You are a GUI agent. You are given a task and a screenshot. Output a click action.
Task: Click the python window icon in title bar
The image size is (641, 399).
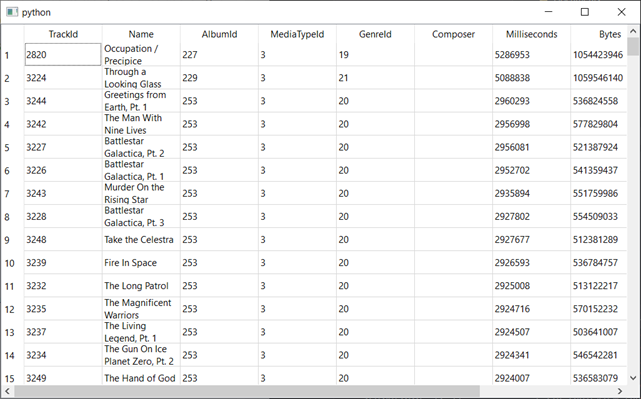[12, 12]
